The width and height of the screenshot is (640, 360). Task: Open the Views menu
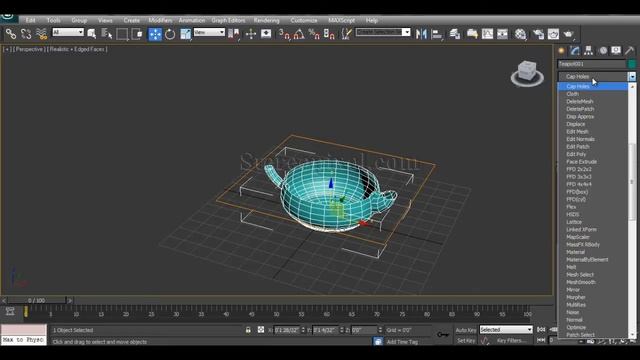tap(105, 20)
